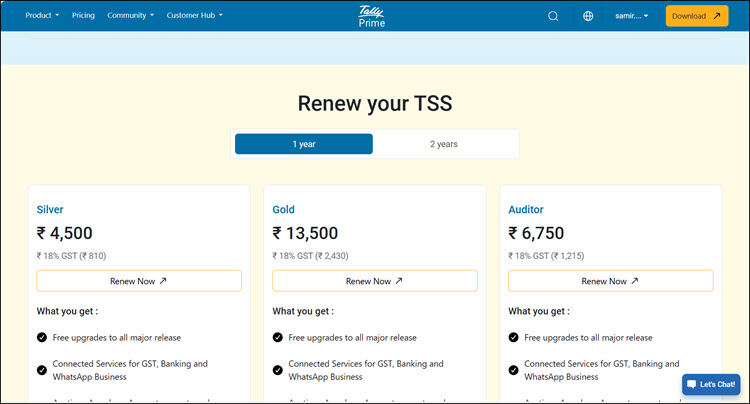This screenshot has height=404, width=750.
Task: Click checkmark beside Auditor free upgrades
Action: (513, 338)
